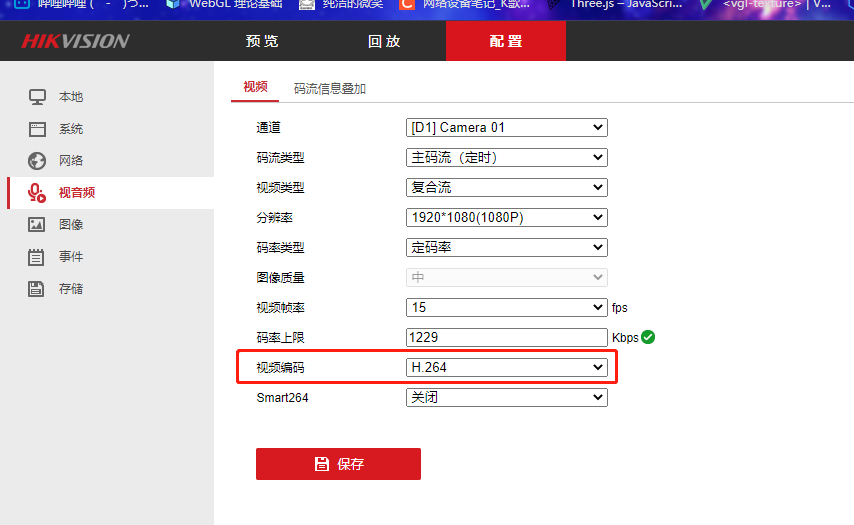Switch to the 回放 tab
Screen dimensions: 854x525
click(x=384, y=41)
